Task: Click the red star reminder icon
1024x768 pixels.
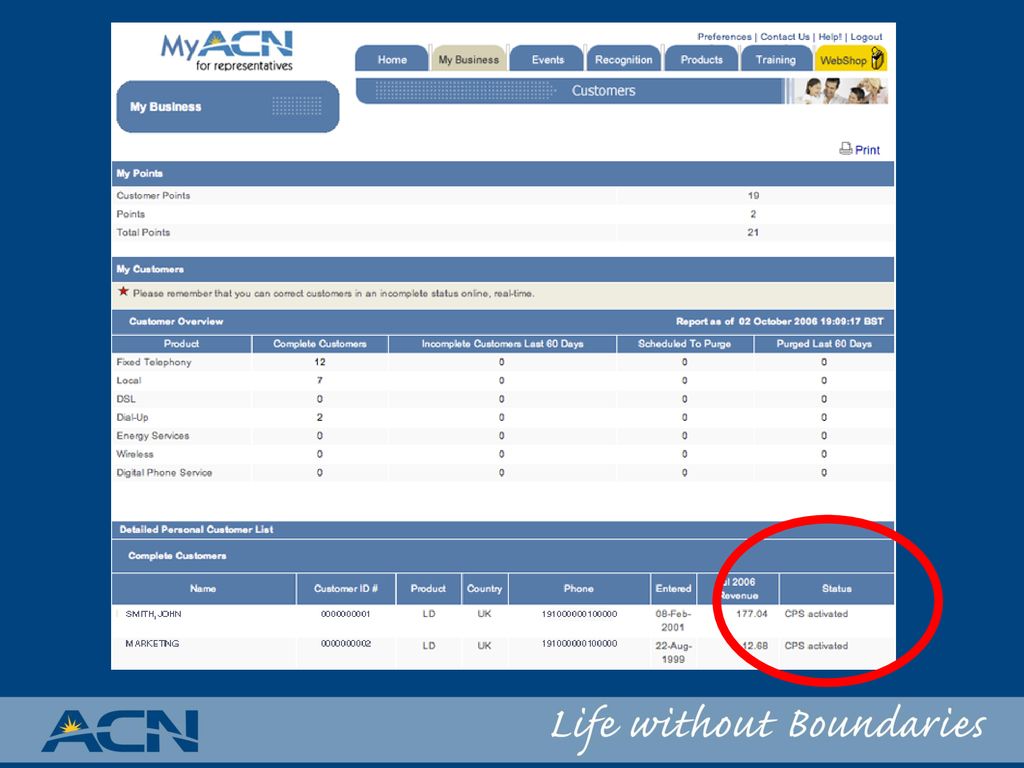Action: 123,291
